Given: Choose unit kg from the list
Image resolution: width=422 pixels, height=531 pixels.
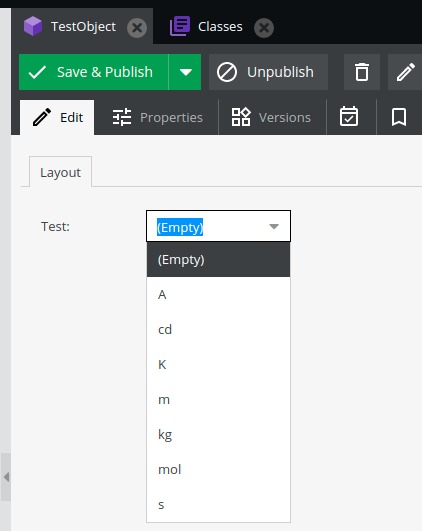Looking at the screenshot, I should 218,434.
